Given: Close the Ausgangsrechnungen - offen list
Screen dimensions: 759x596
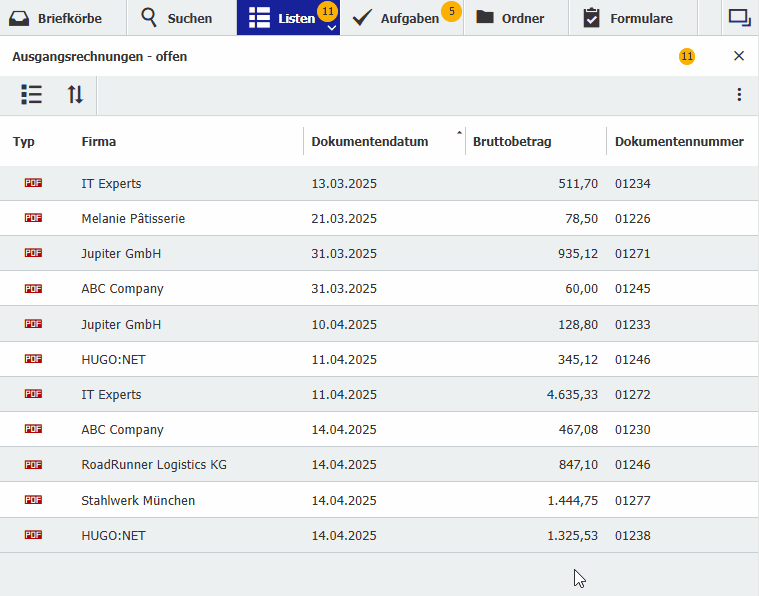Looking at the screenshot, I should [739, 56].
